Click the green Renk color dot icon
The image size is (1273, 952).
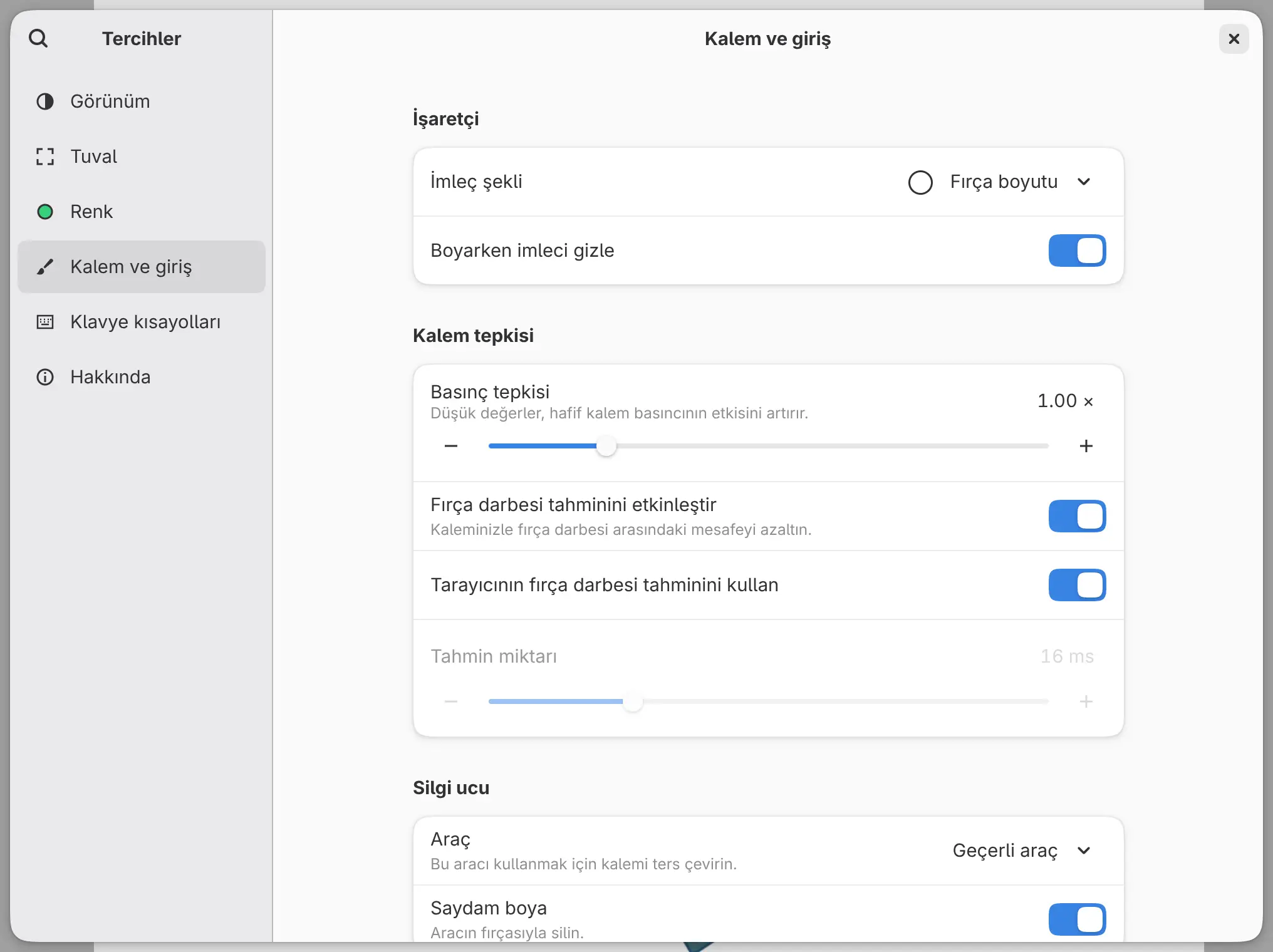pyautogui.click(x=45, y=212)
